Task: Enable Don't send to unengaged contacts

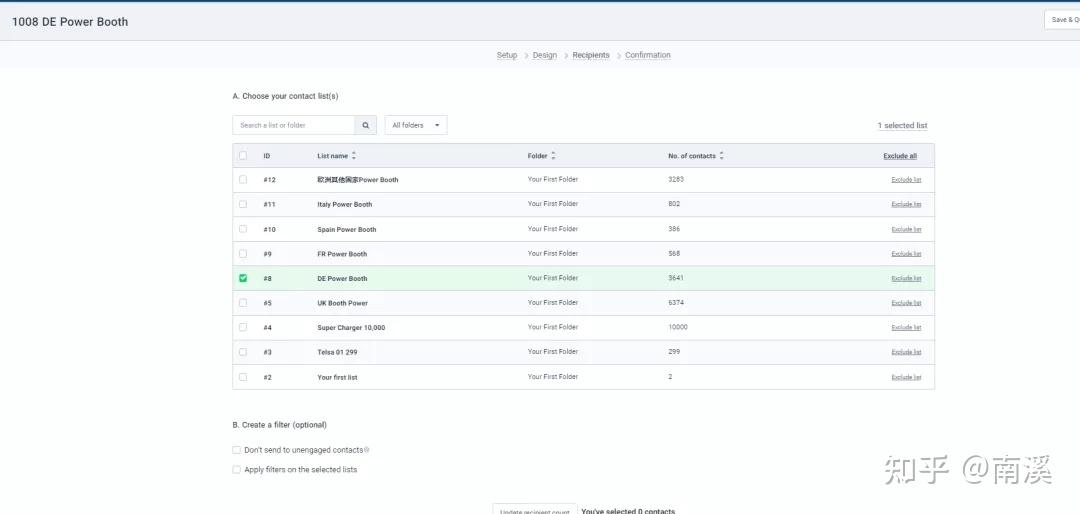Action: tap(236, 450)
